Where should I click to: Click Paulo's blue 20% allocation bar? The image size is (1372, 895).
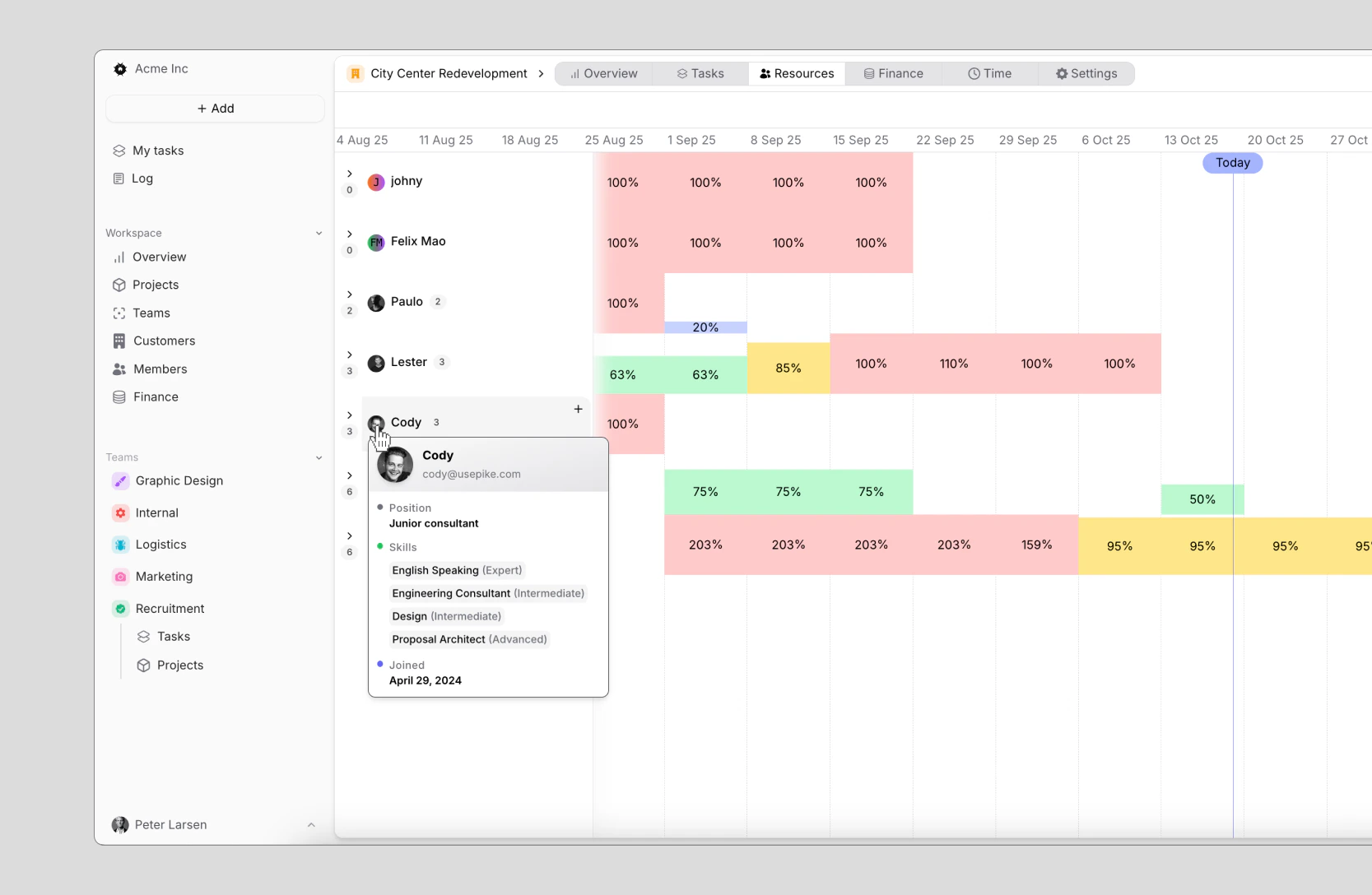[705, 327]
